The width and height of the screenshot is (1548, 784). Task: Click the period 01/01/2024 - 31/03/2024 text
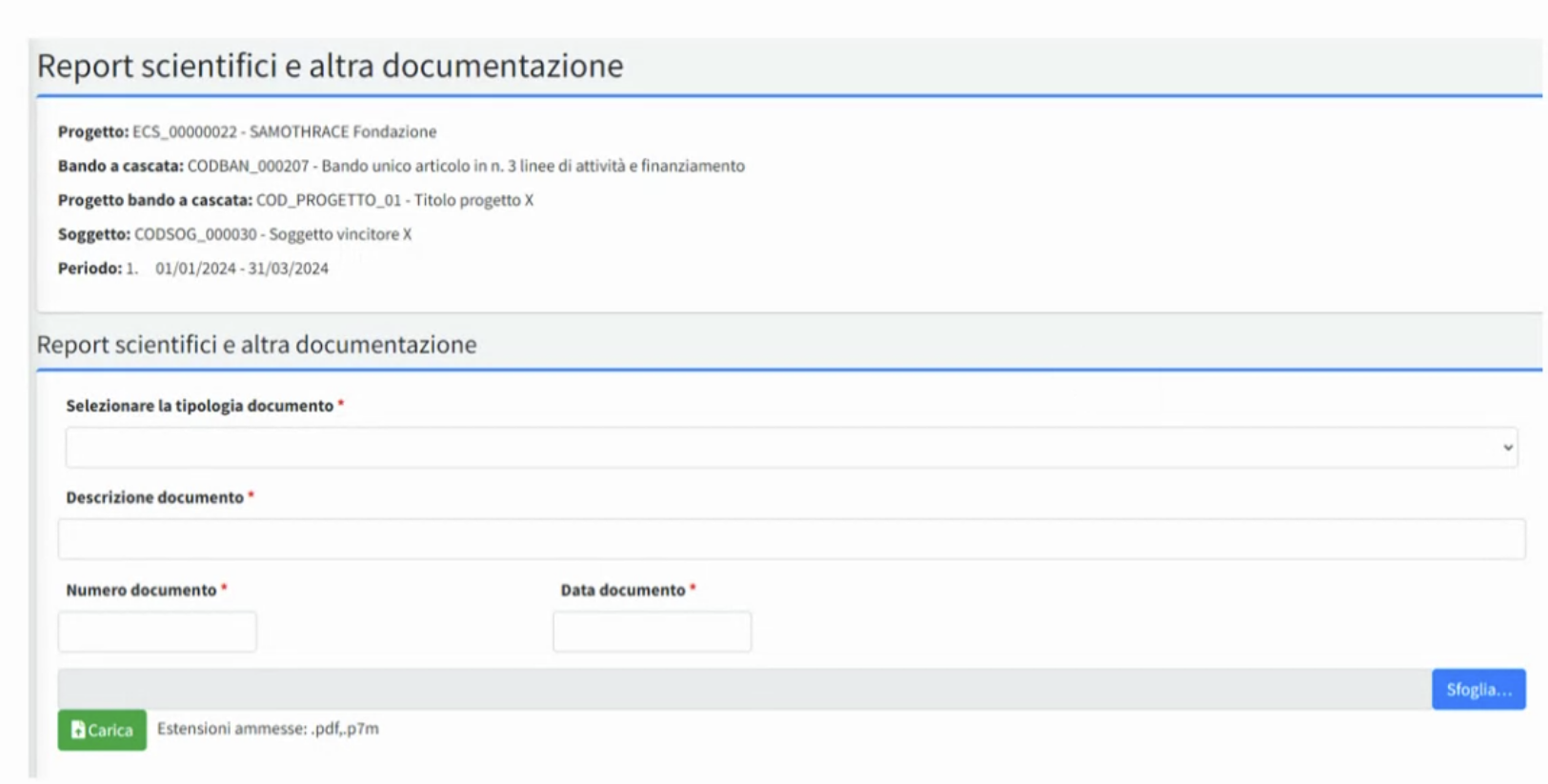click(242, 269)
